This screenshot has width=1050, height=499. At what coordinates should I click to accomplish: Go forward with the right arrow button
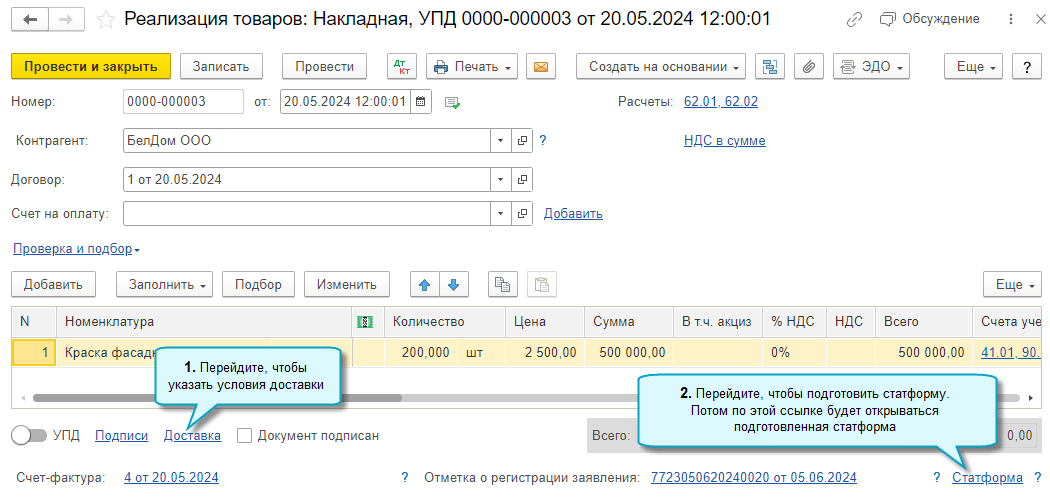tap(66, 19)
